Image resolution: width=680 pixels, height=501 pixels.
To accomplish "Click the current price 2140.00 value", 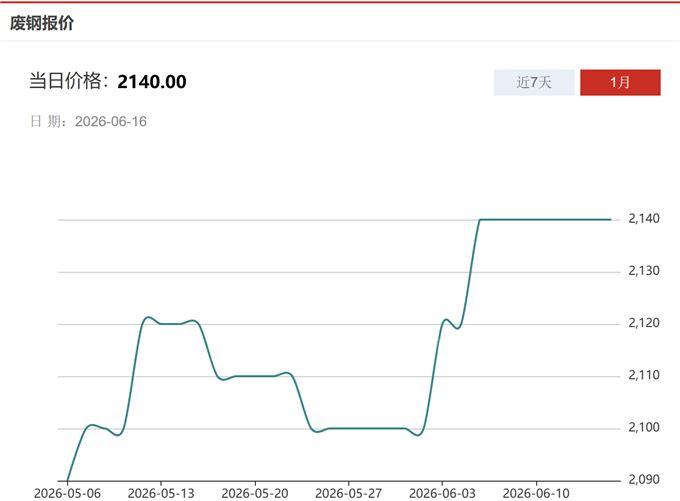I will (x=152, y=82).
